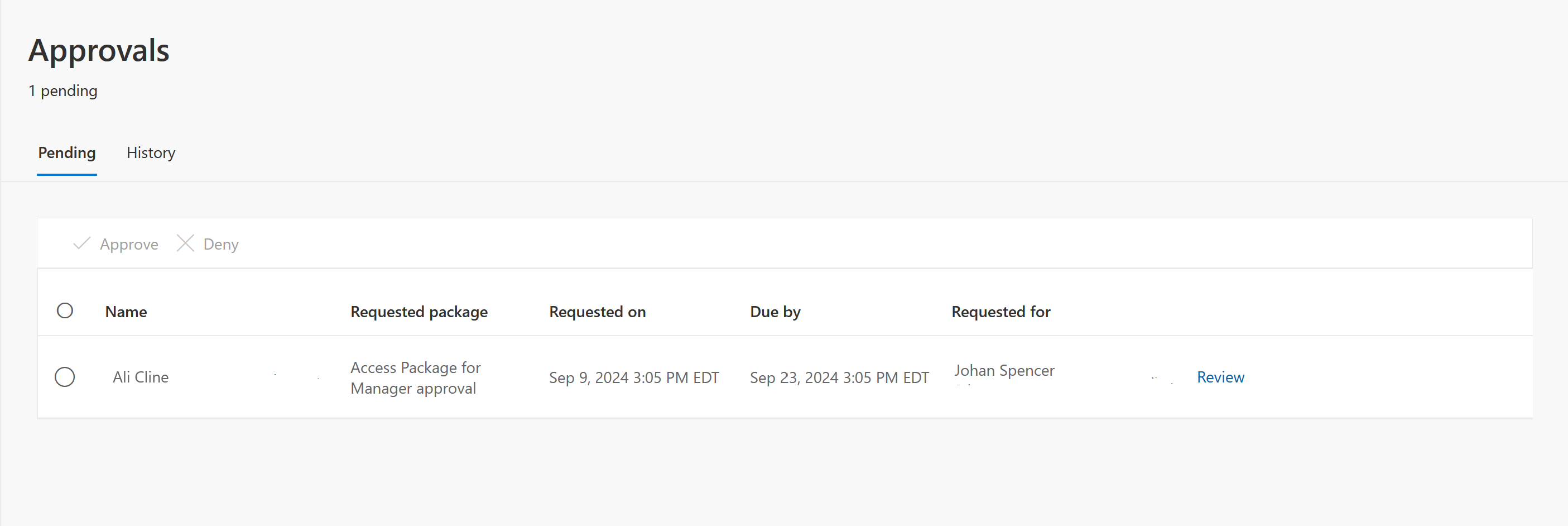Click the Deny X icon
The height and width of the screenshot is (526, 1568).
185,243
